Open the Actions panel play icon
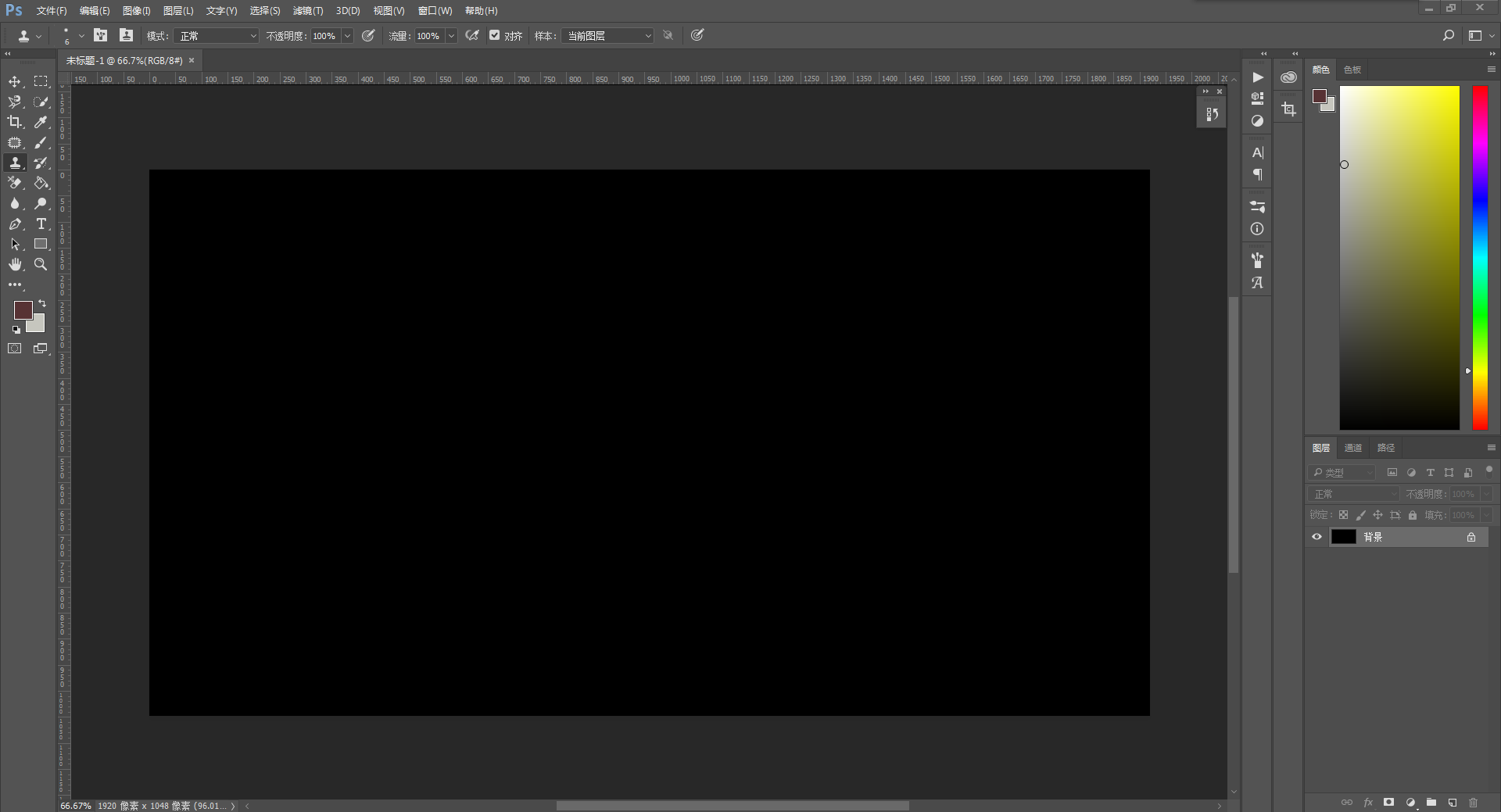The height and width of the screenshot is (812, 1501). (1257, 77)
